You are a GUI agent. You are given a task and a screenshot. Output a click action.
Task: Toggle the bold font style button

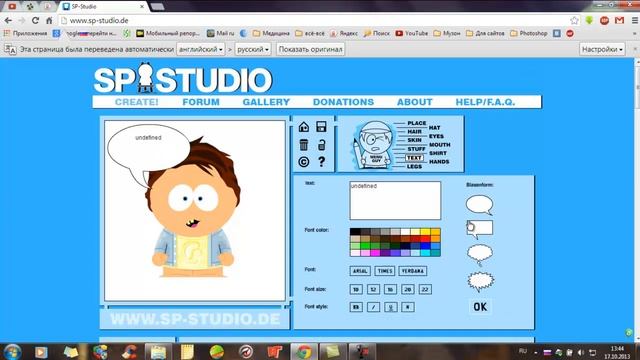pos(356,307)
